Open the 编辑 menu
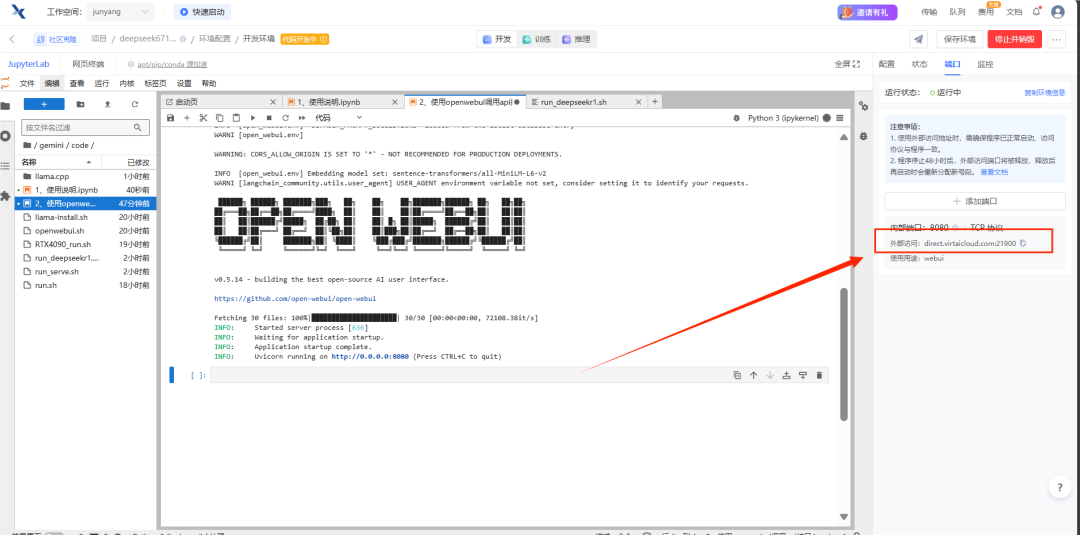 tap(52, 83)
